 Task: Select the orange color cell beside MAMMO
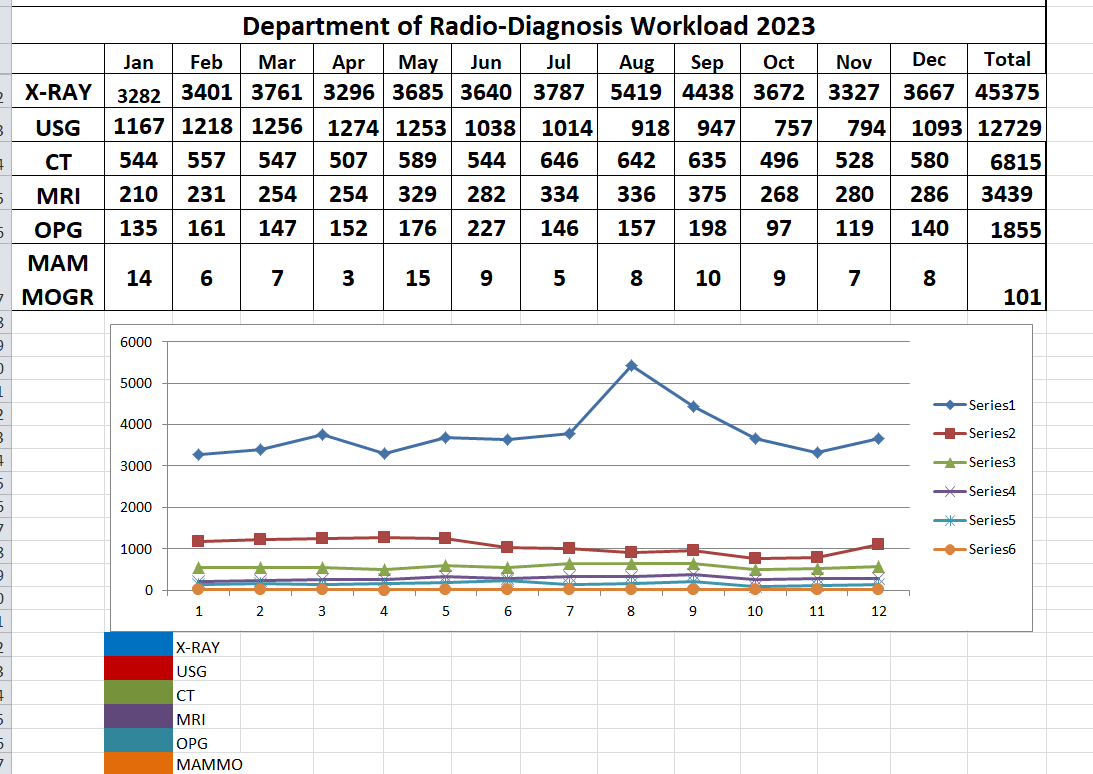point(138,764)
